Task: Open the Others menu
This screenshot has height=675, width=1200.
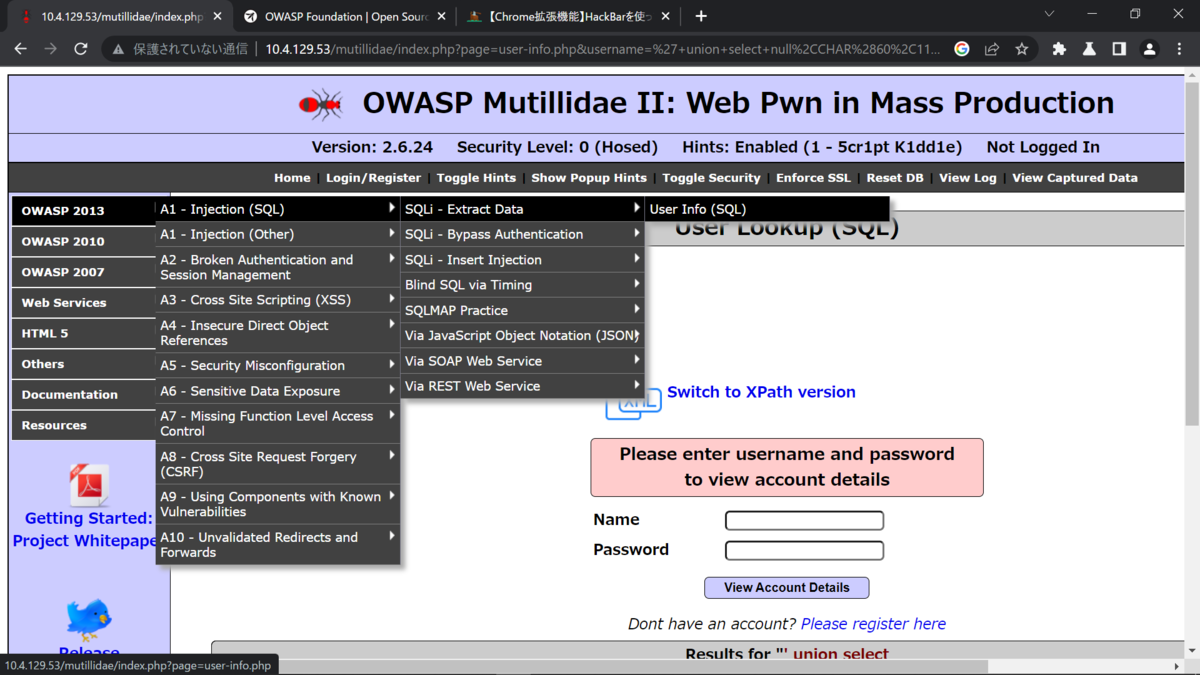Action: (x=84, y=364)
